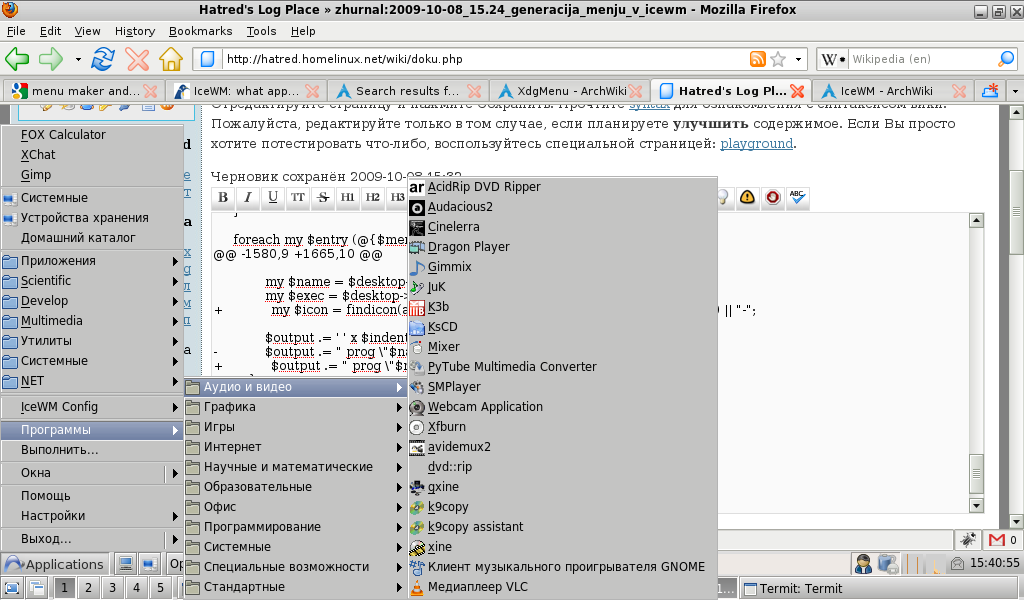Expand the Multimedia submenu
Screen dimensions: 1024x600
click(x=91, y=321)
